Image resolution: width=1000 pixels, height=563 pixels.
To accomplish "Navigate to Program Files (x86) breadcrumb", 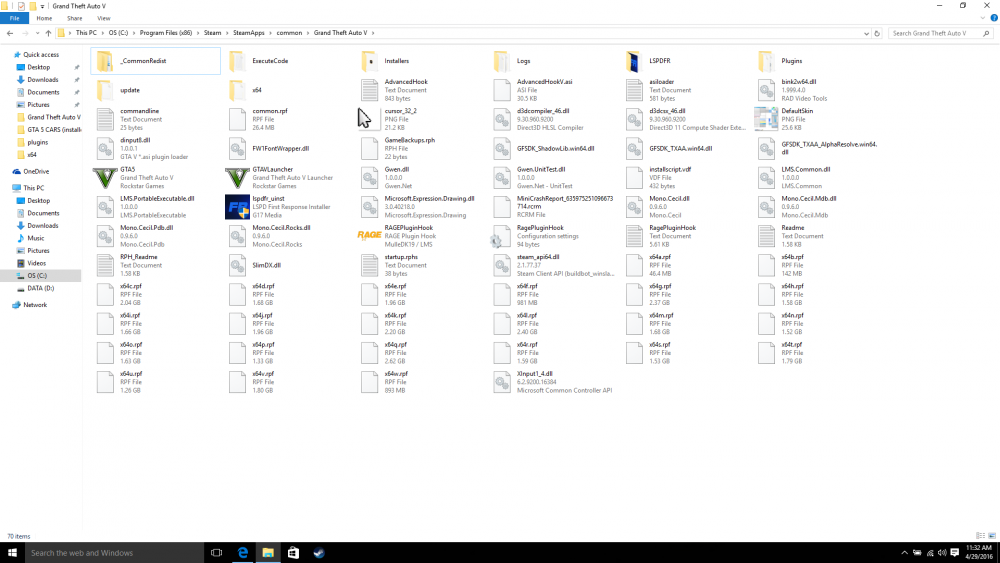I will click(166, 33).
